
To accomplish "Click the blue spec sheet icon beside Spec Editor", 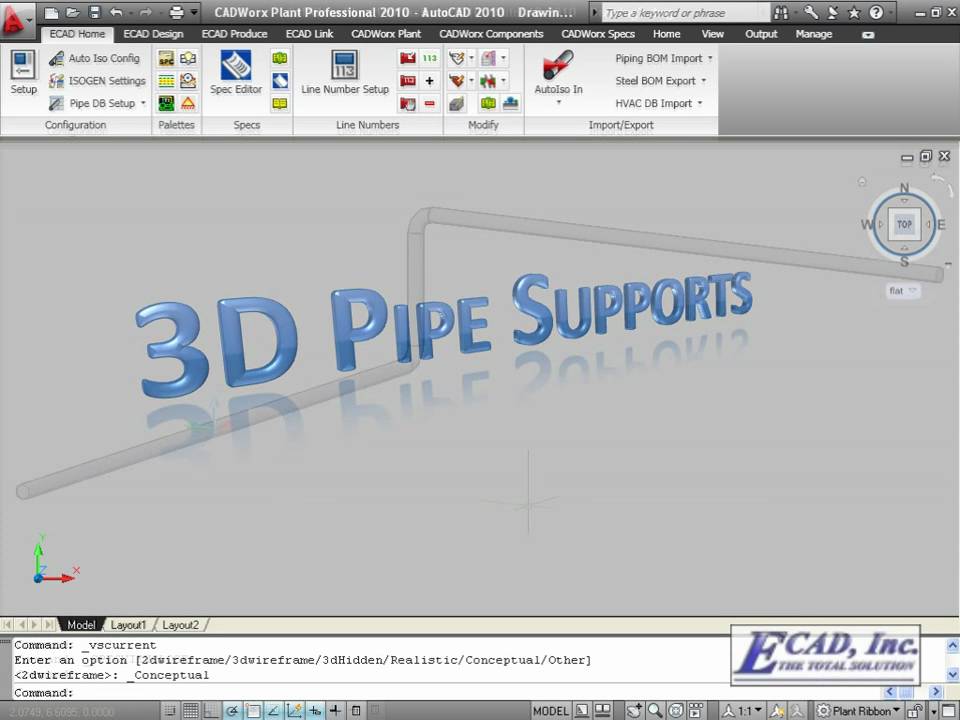I will pyautogui.click(x=280, y=80).
